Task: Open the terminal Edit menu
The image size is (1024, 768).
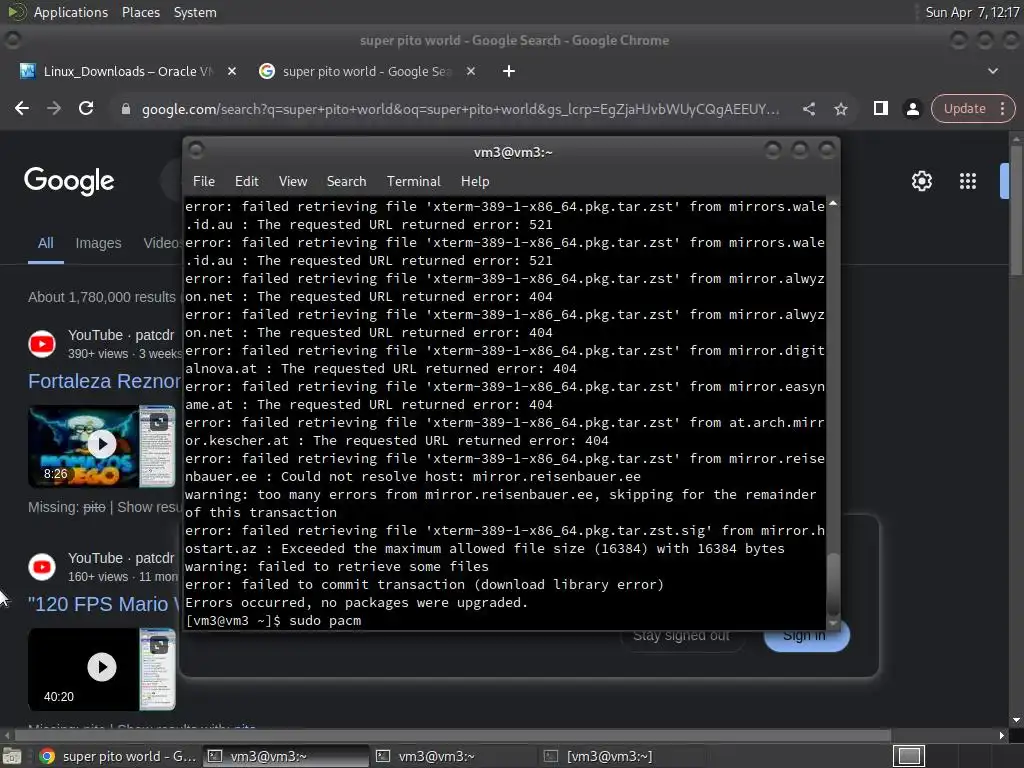Action: point(246,182)
